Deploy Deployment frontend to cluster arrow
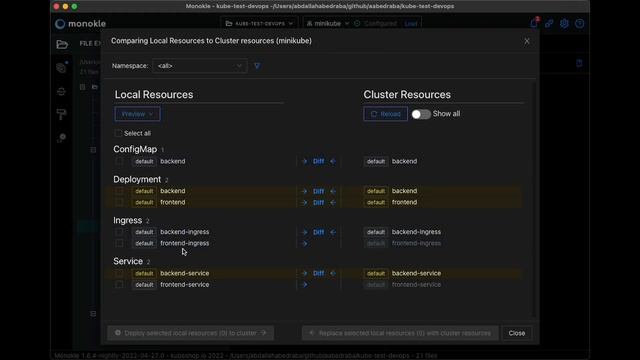 point(304,203)
